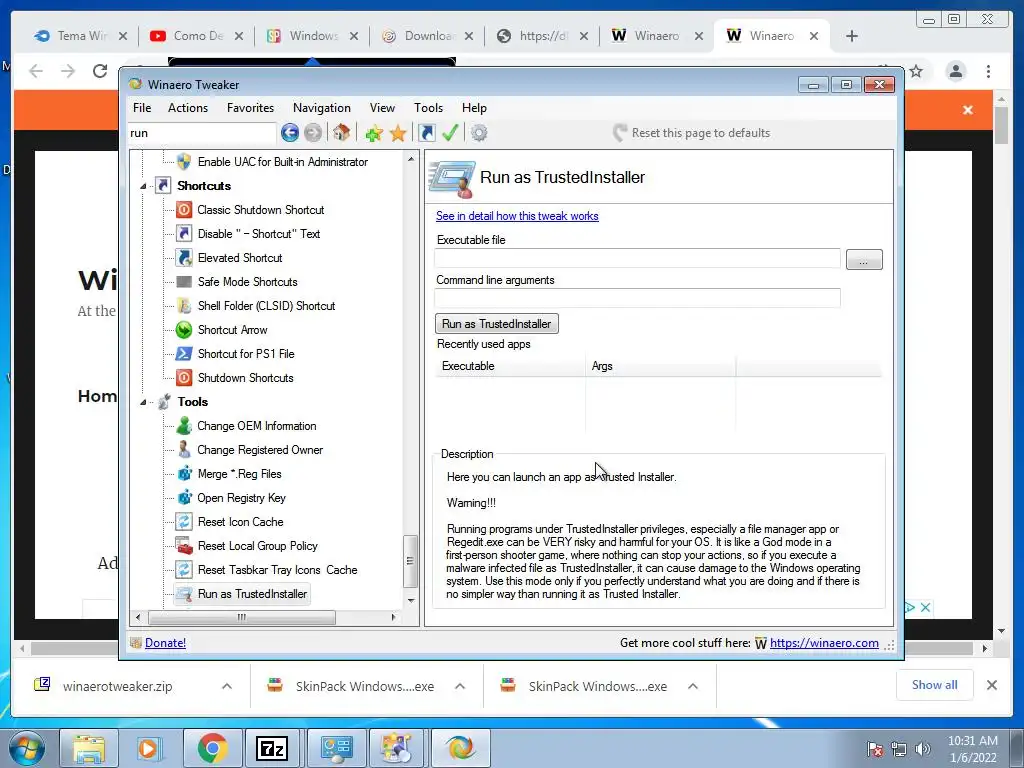Click the Classic Shutdown Shortcut icon
Image resolution: width=1024 pixels, height=768 pixels.
(184, 210)
